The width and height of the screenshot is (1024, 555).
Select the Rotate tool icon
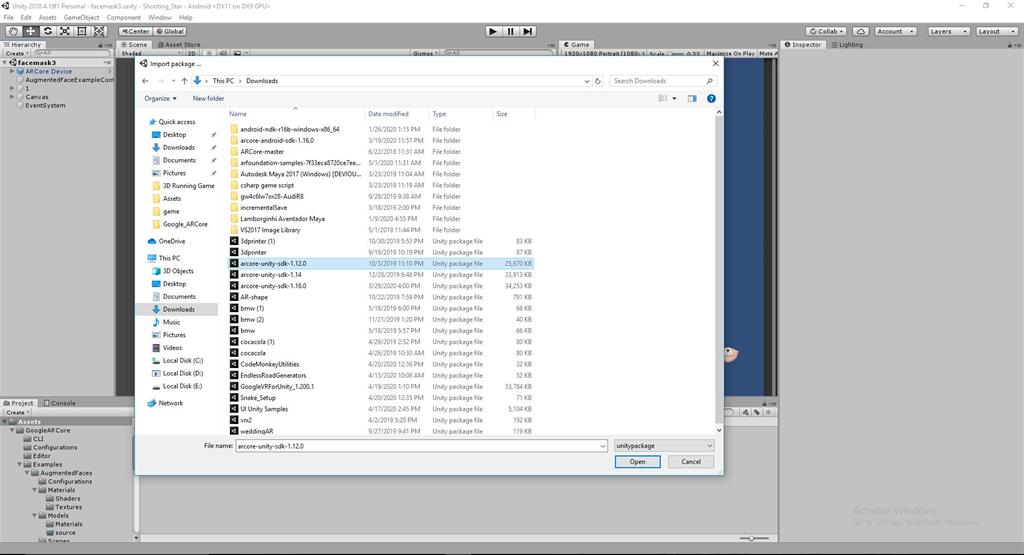[48, 31]
